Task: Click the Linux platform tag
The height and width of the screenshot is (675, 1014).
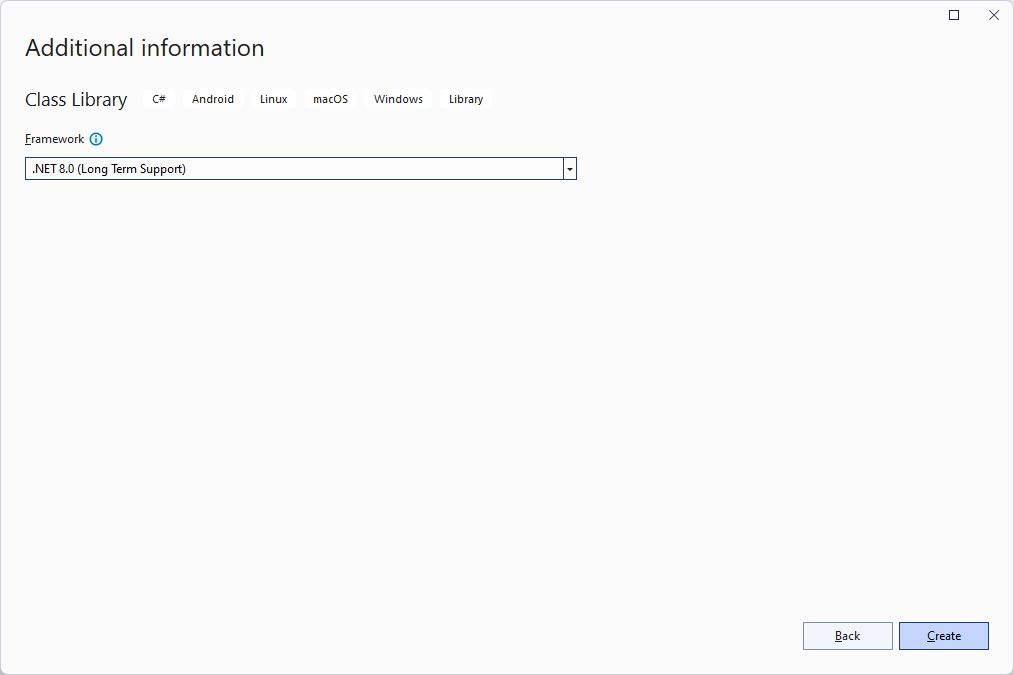Action: [x=272, y=98]
